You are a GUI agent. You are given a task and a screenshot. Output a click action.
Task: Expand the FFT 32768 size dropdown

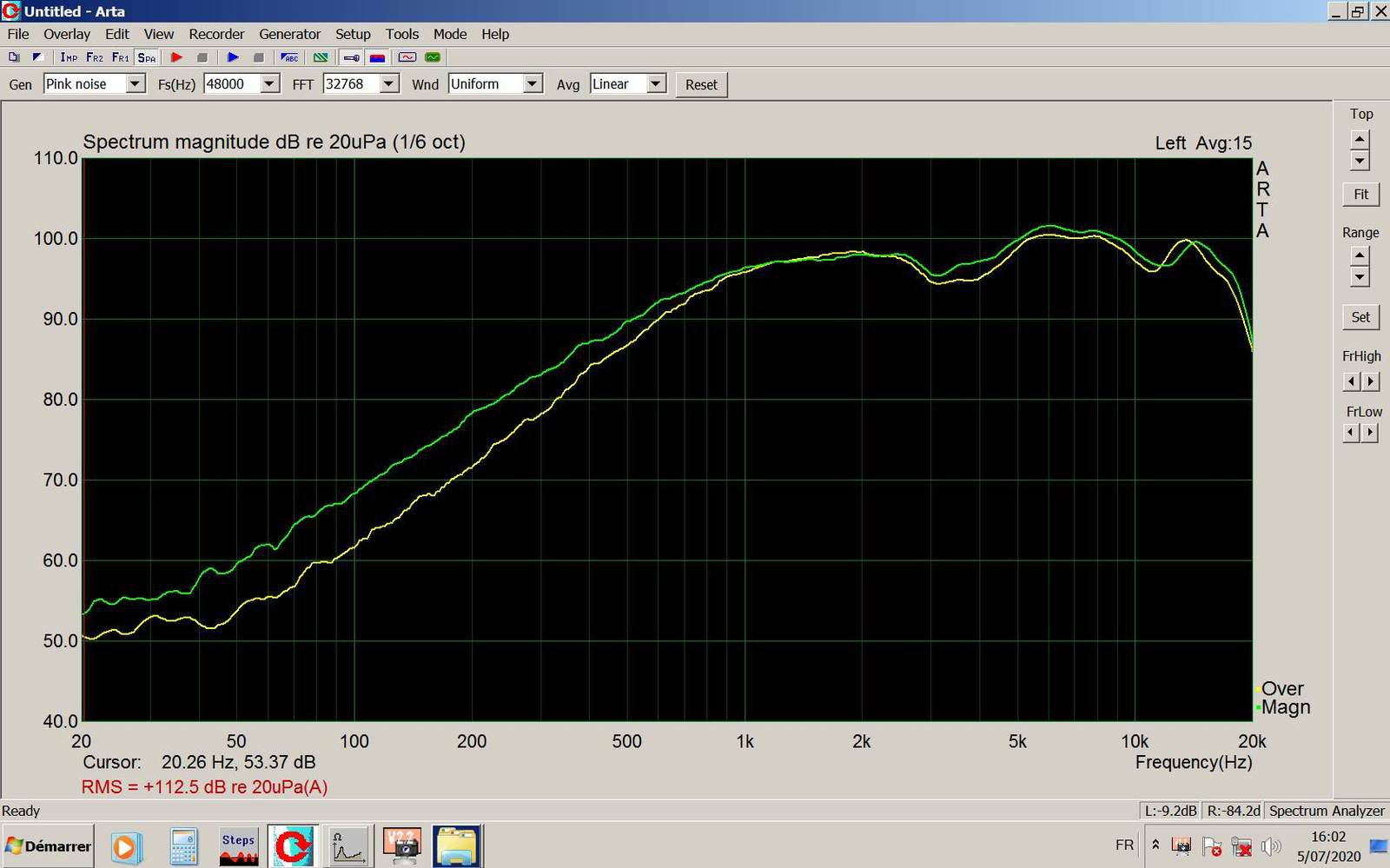click(x=389, y=83)
